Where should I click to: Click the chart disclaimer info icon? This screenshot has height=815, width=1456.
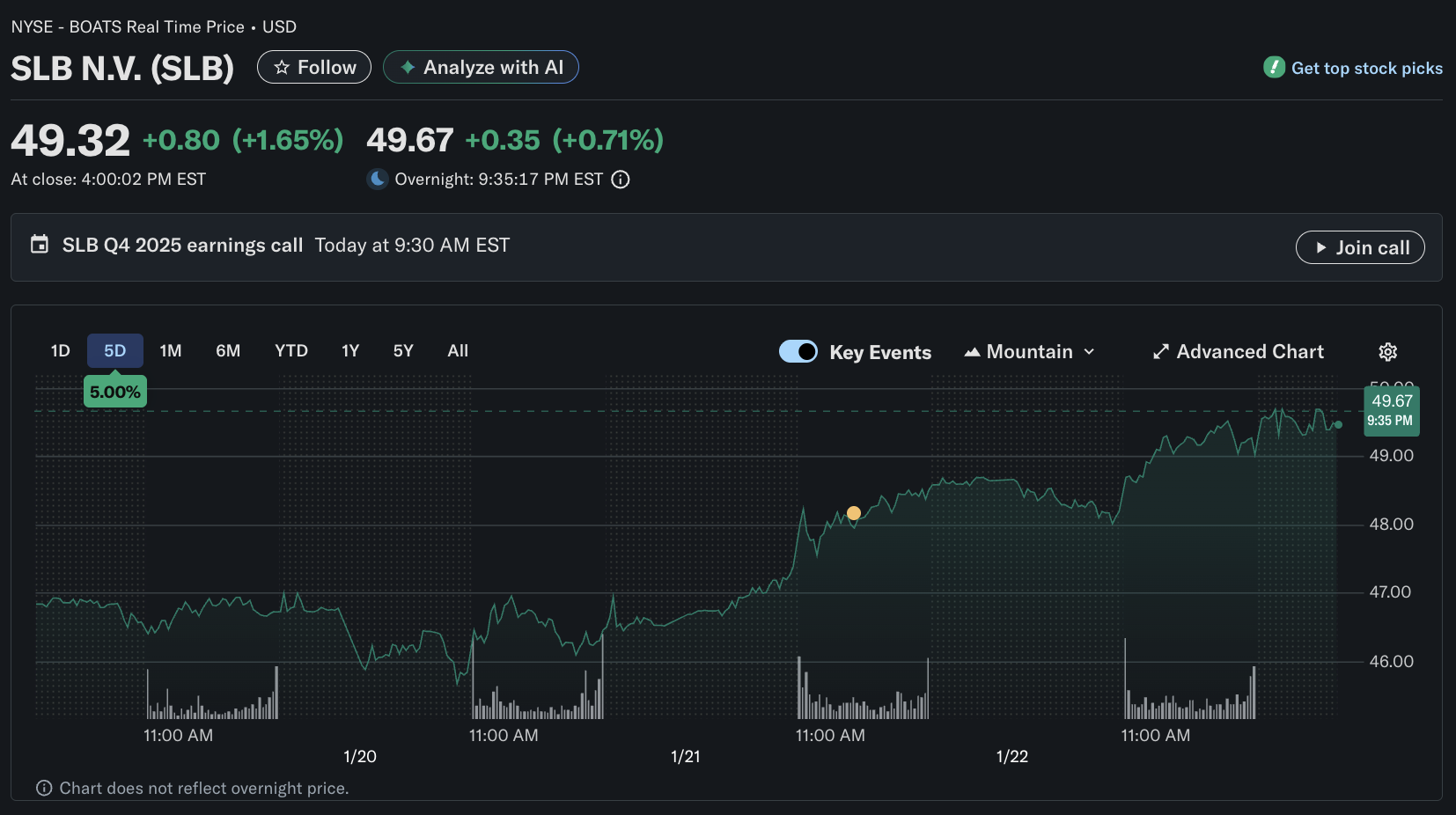[44, 789]
